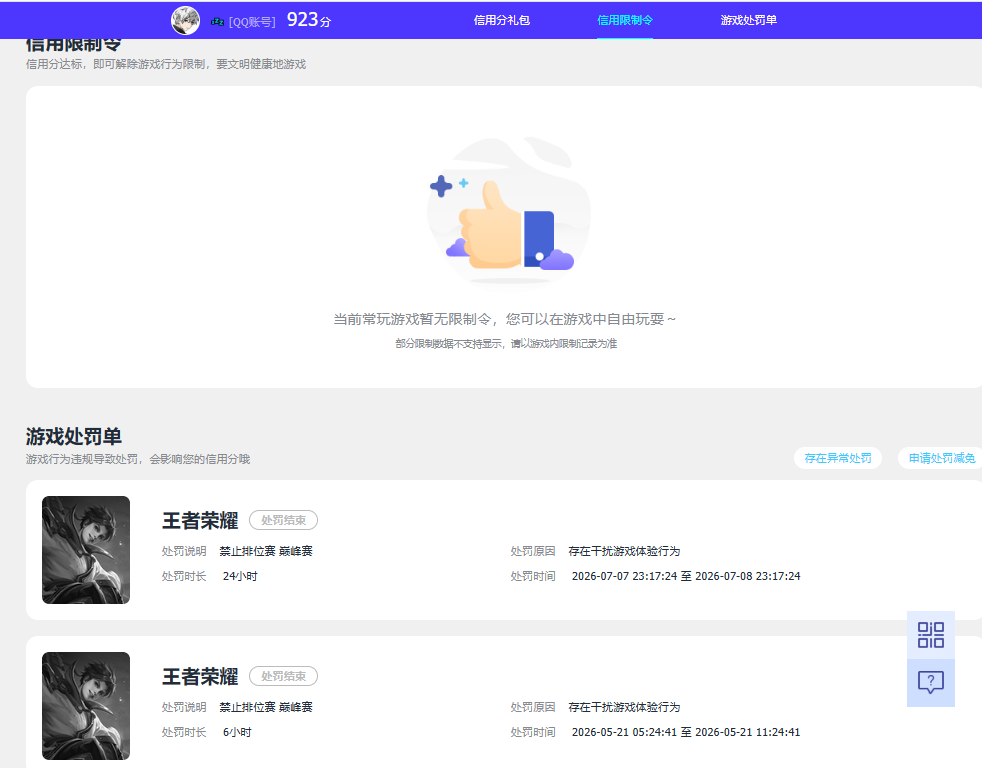
Task: Open hero thumbnail of the 6小时 penalty card
Action: pos(86,706)
